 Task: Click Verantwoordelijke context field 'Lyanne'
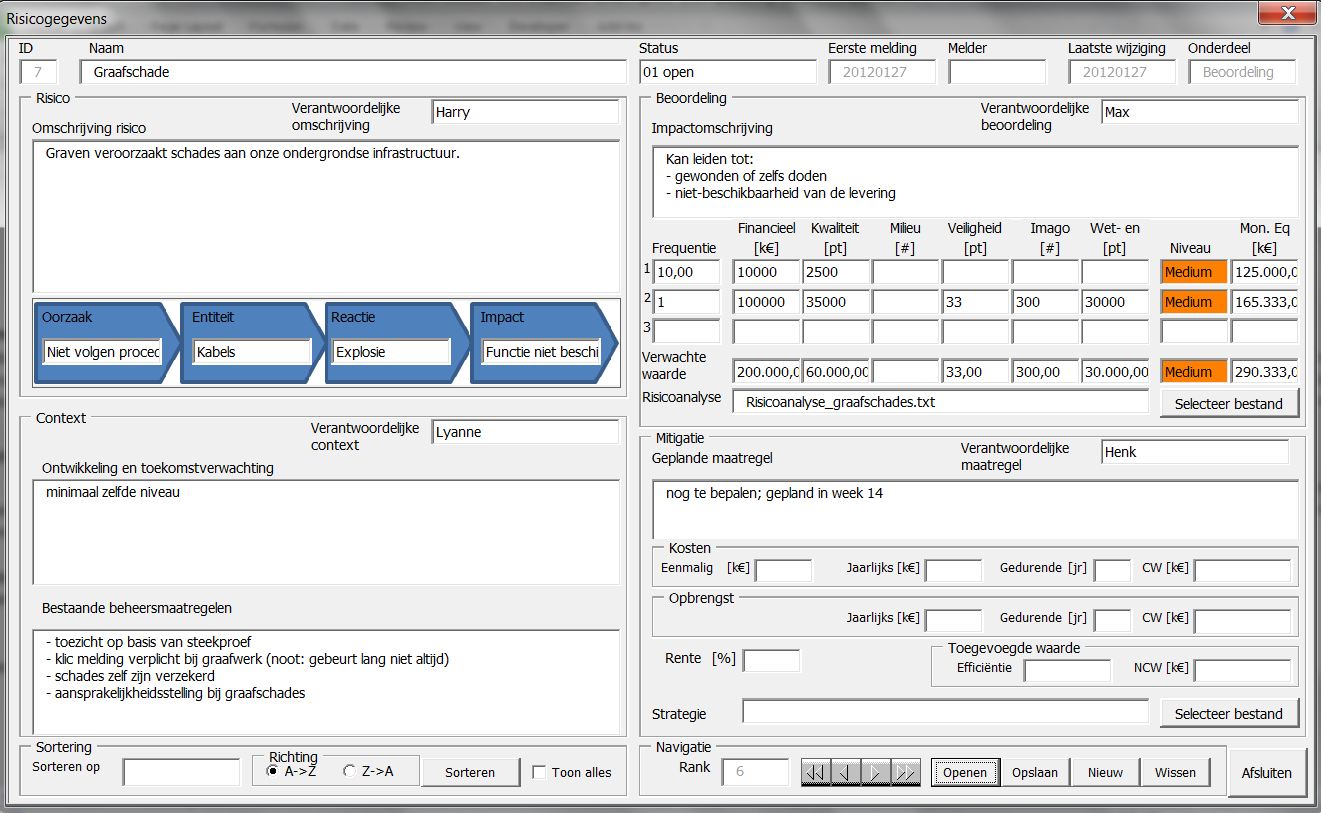click(x=526, y=432)
